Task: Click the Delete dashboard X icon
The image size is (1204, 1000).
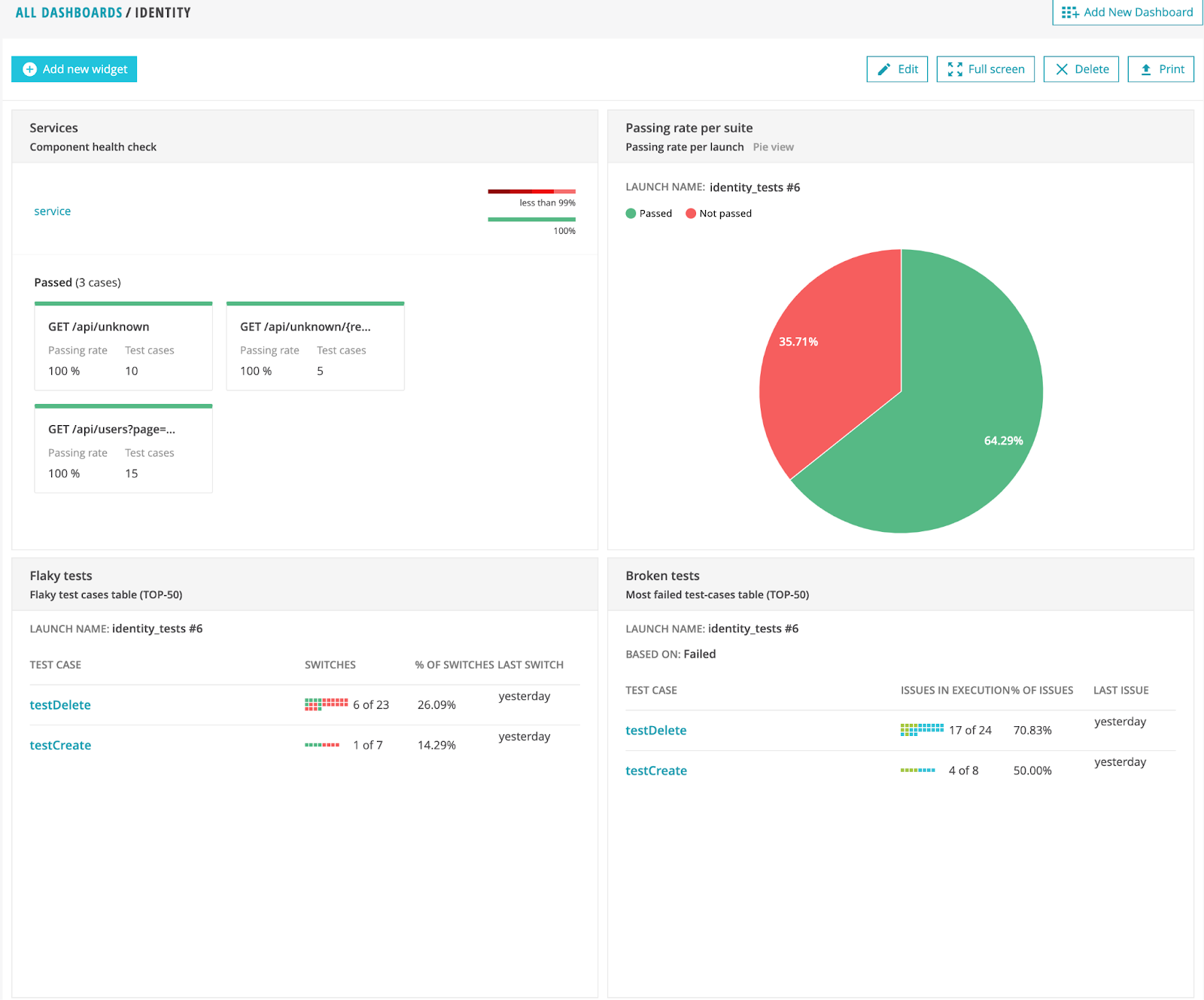Action: pyautogui.click(x=1062, y=68)
